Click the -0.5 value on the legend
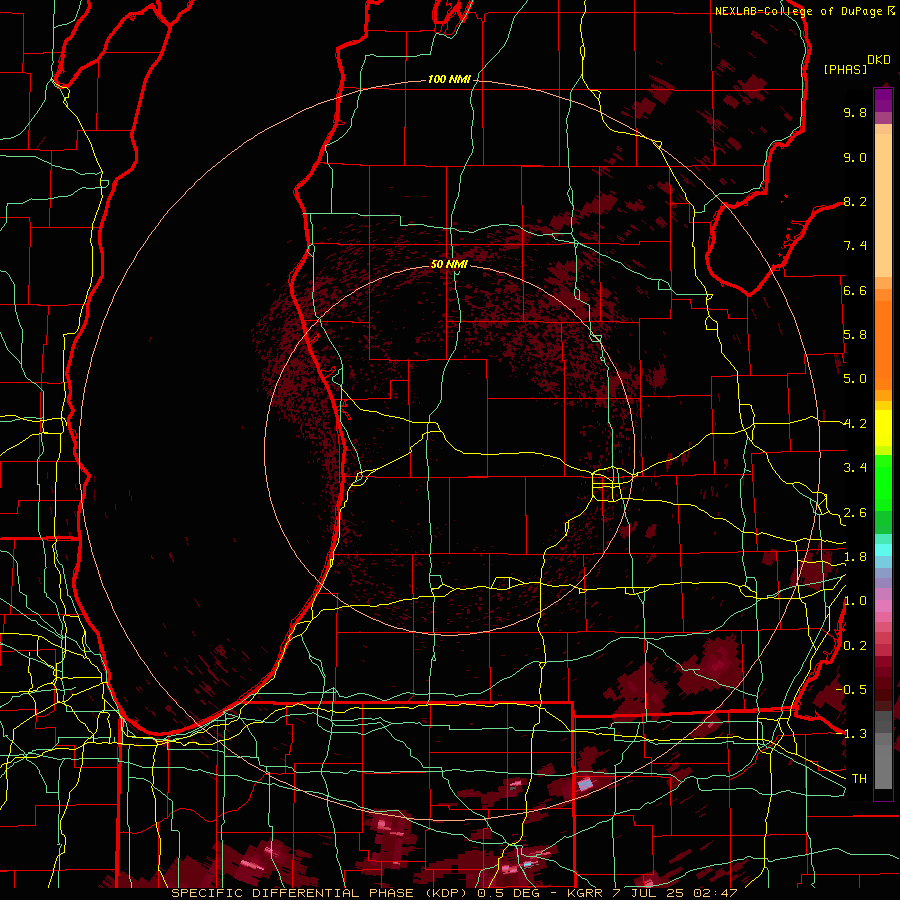 point(851,689)
